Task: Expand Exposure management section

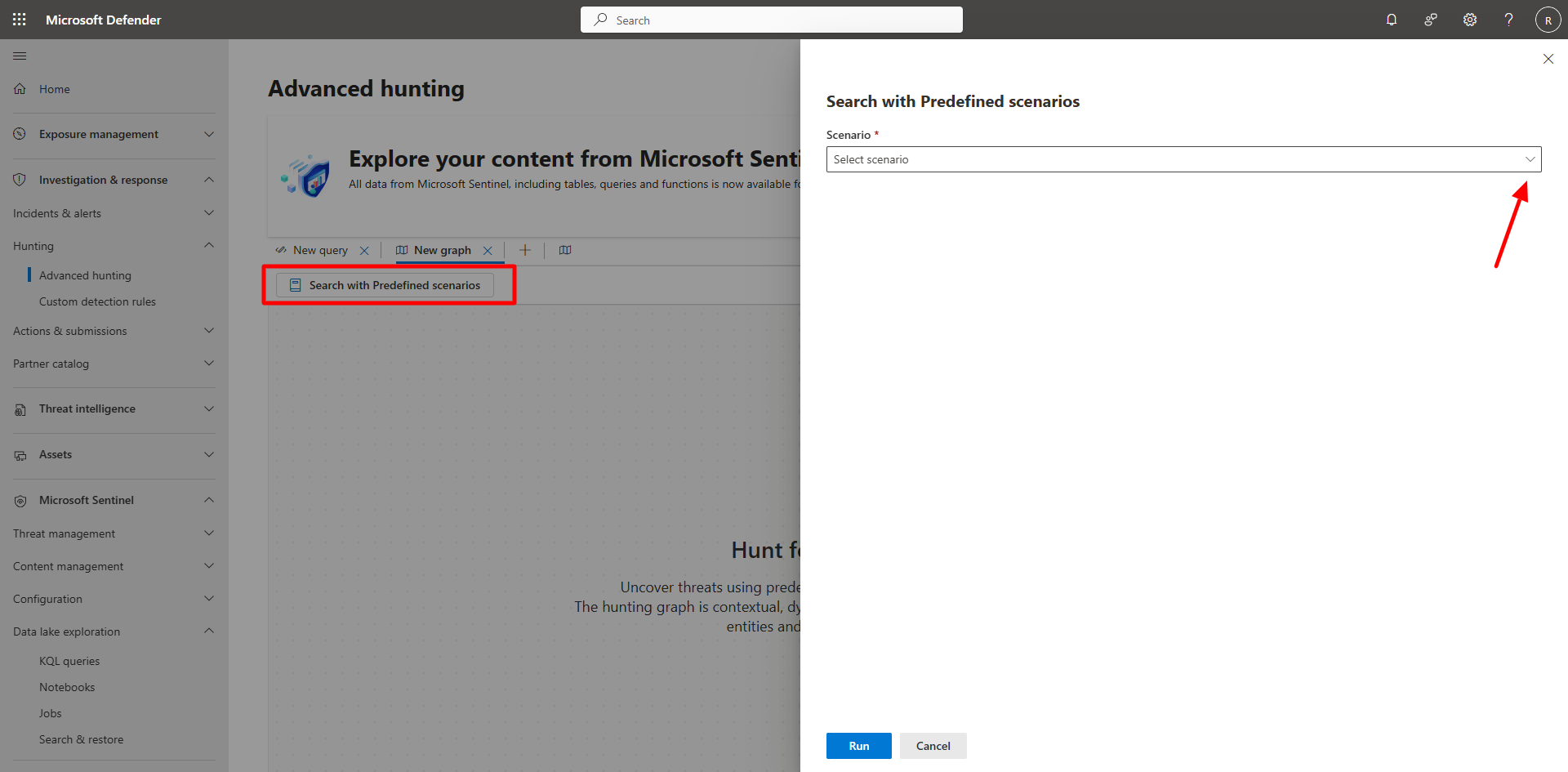Action: [x=209, y=134]
